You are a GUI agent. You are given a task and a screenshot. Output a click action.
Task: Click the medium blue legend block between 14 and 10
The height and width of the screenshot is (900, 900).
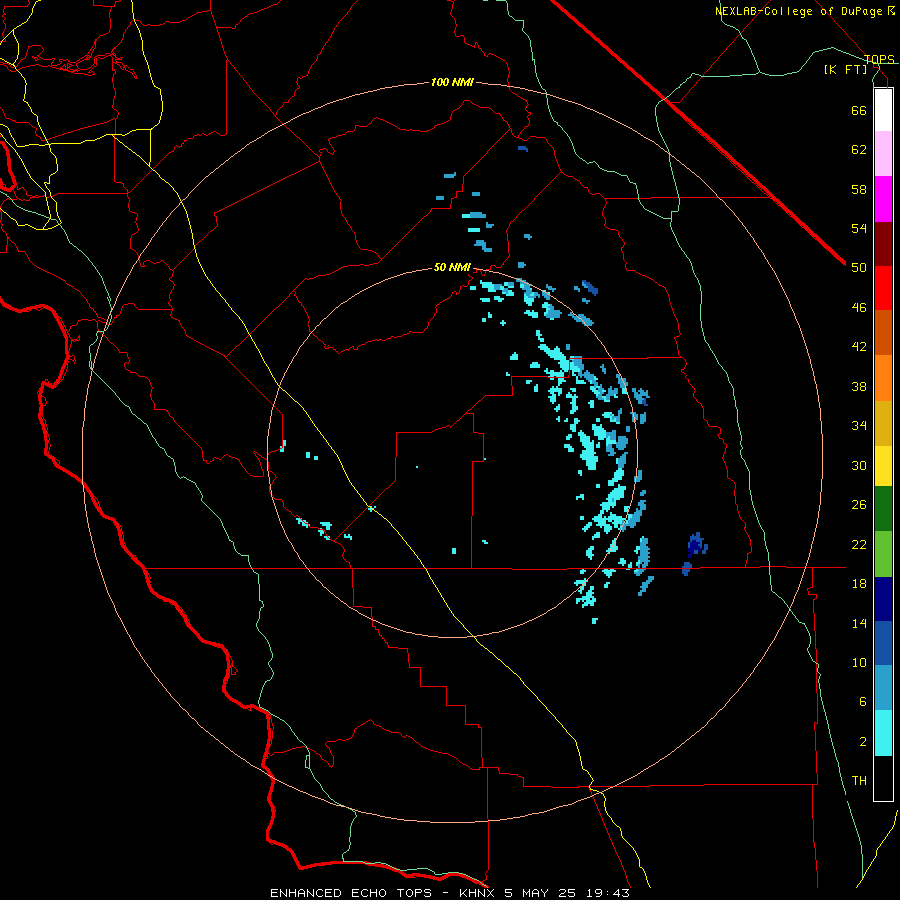883,643
